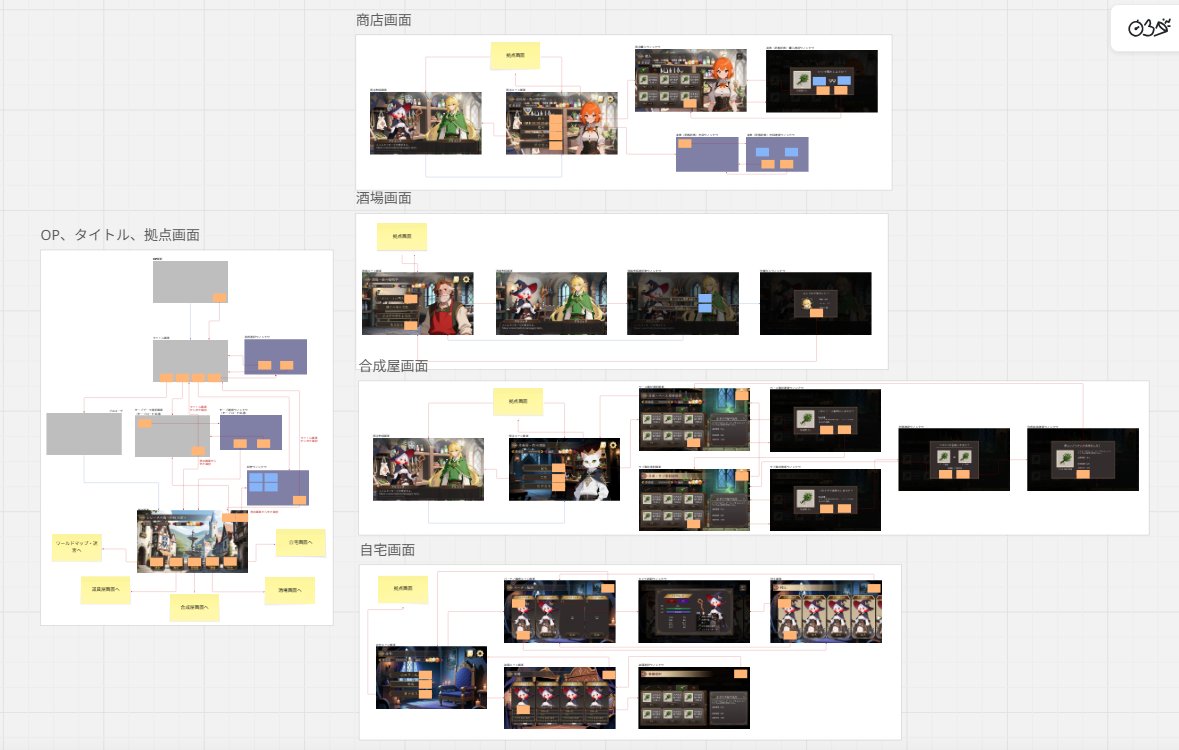Select bottom item list screenshot in 自宅画面

(694, 698)
